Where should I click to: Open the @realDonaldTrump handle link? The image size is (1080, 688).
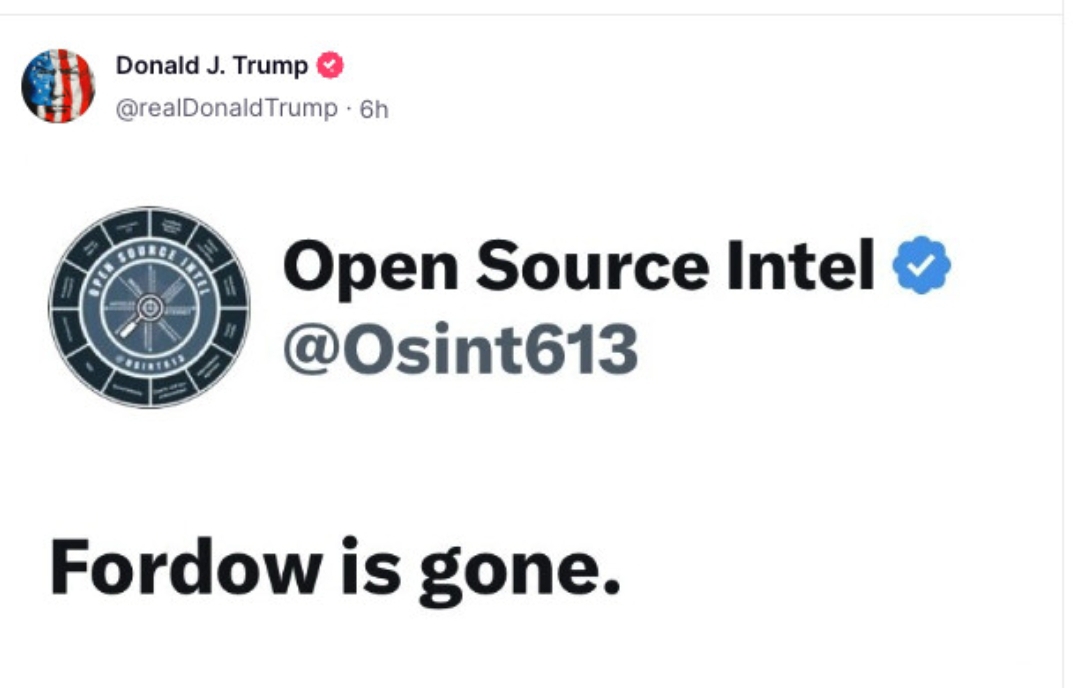point(227,108)
